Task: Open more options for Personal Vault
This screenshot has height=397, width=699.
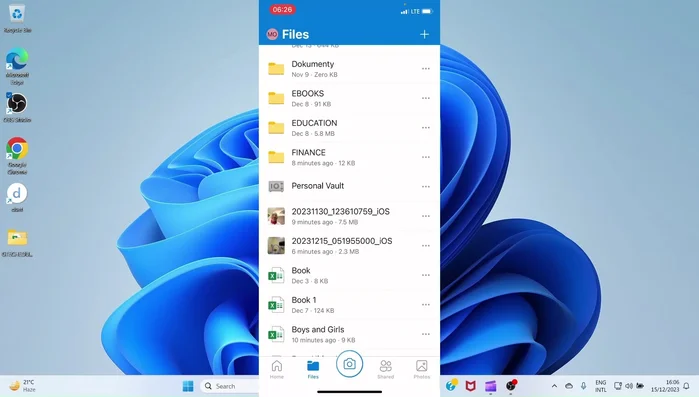Action: pyautogui.click(x=426, y=186)
